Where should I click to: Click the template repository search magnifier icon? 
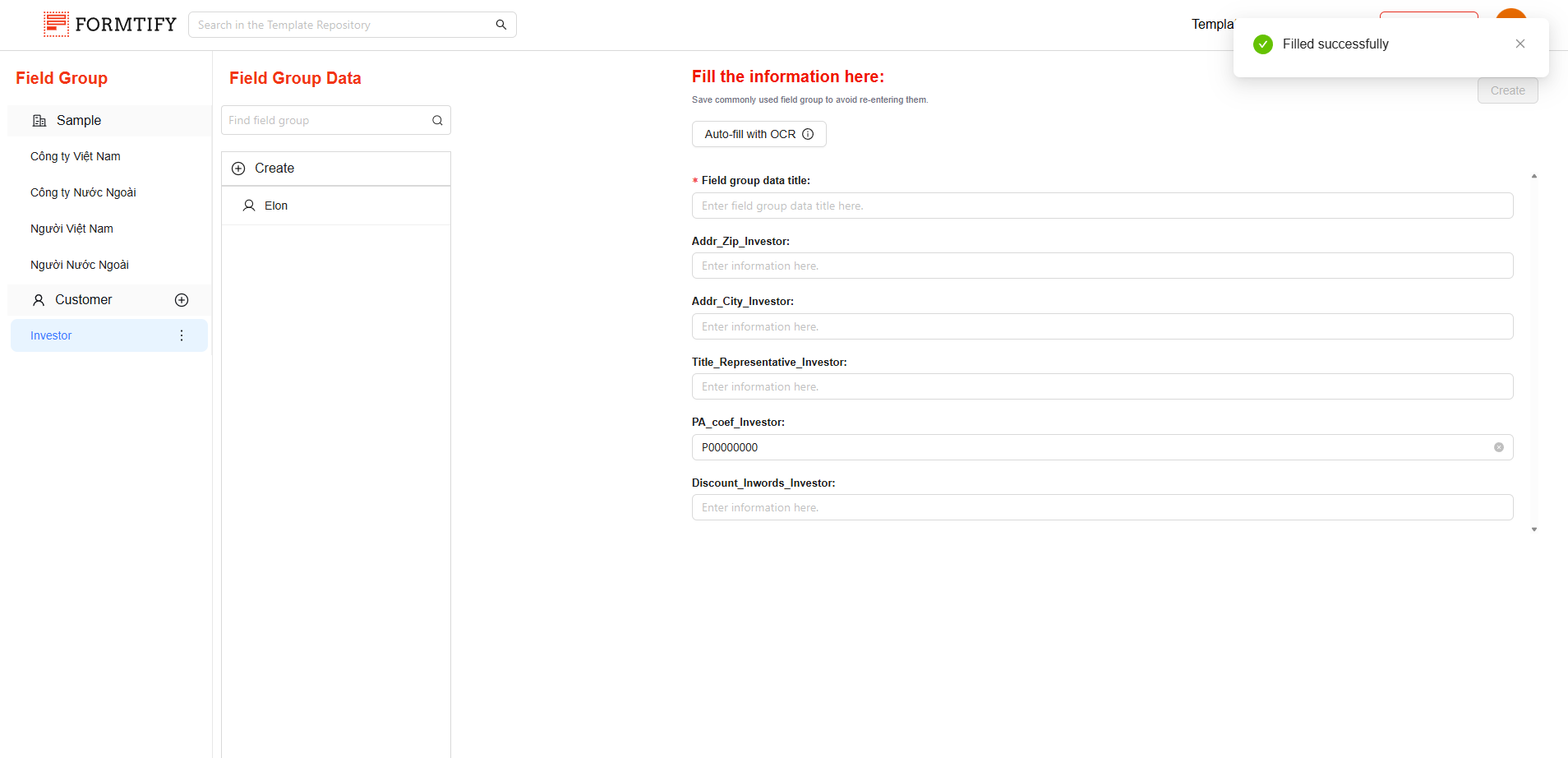pos(500,25)
